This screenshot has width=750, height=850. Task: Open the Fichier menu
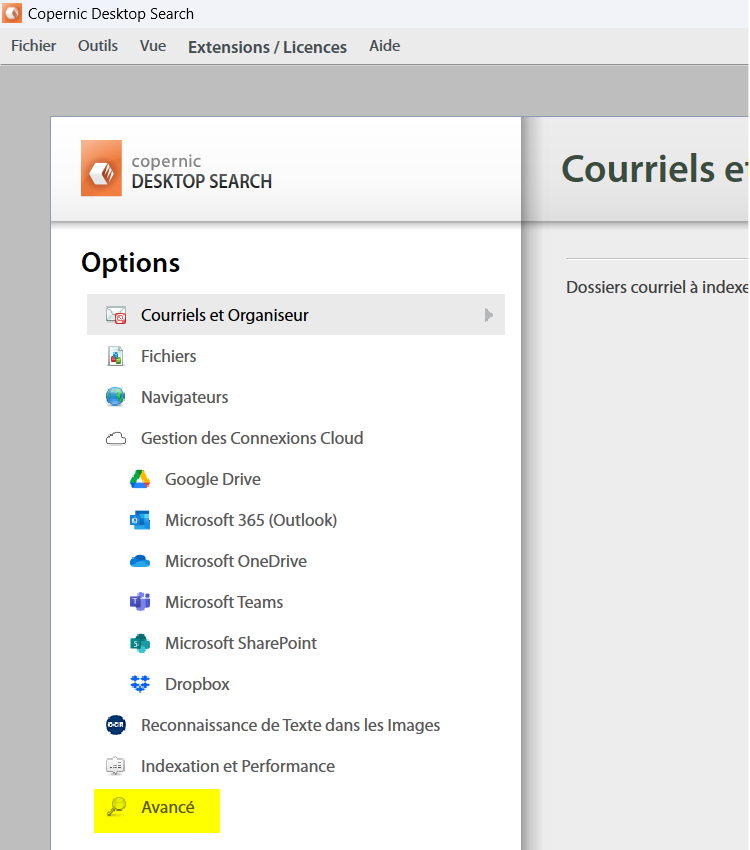[x=34, y=46]
